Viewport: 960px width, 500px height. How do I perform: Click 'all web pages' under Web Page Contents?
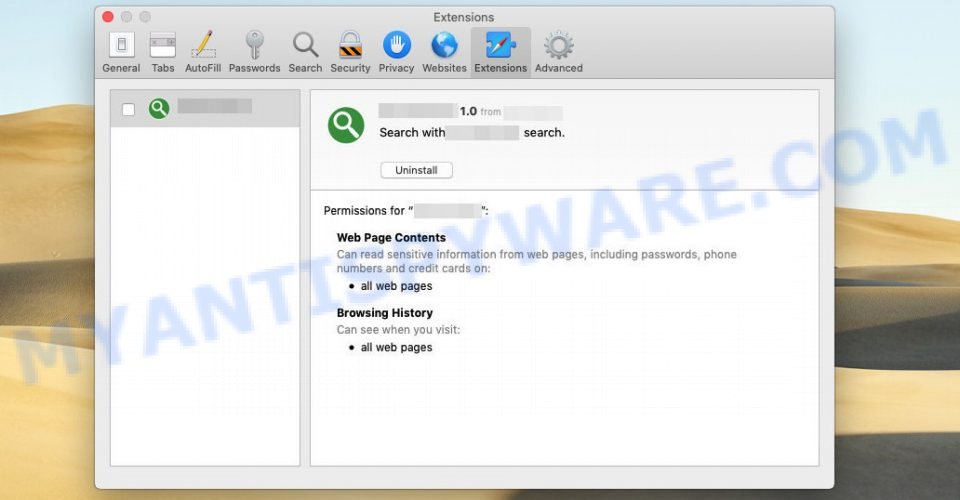pyautogui.click(x=396, y=286)
